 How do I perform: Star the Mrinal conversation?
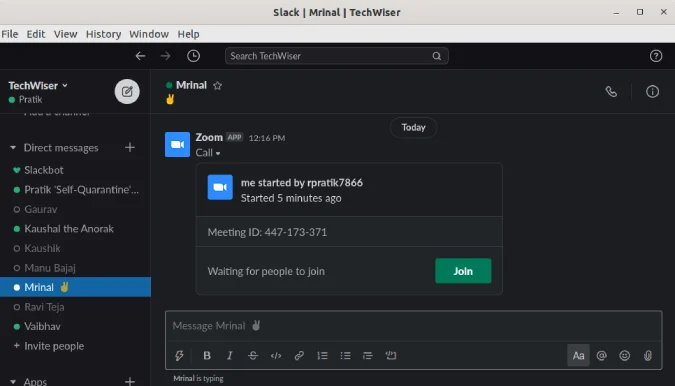[217, 86]
